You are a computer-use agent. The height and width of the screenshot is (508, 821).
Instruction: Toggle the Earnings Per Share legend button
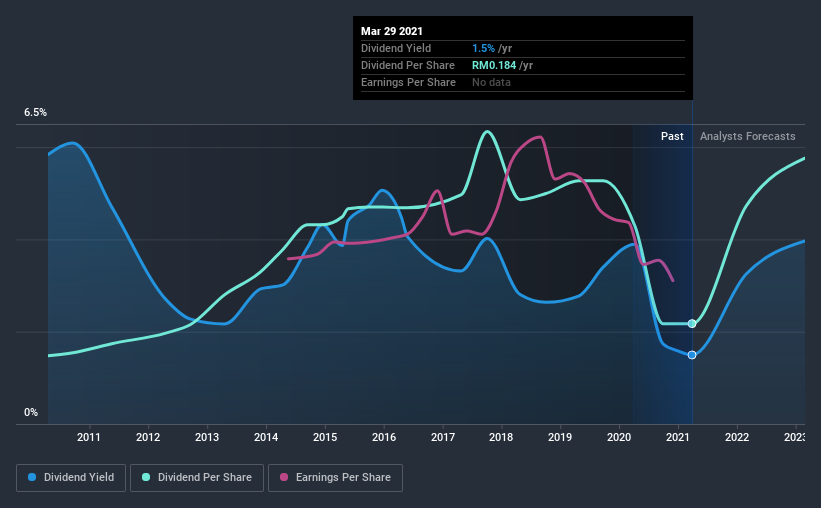(x=336, y=478)
